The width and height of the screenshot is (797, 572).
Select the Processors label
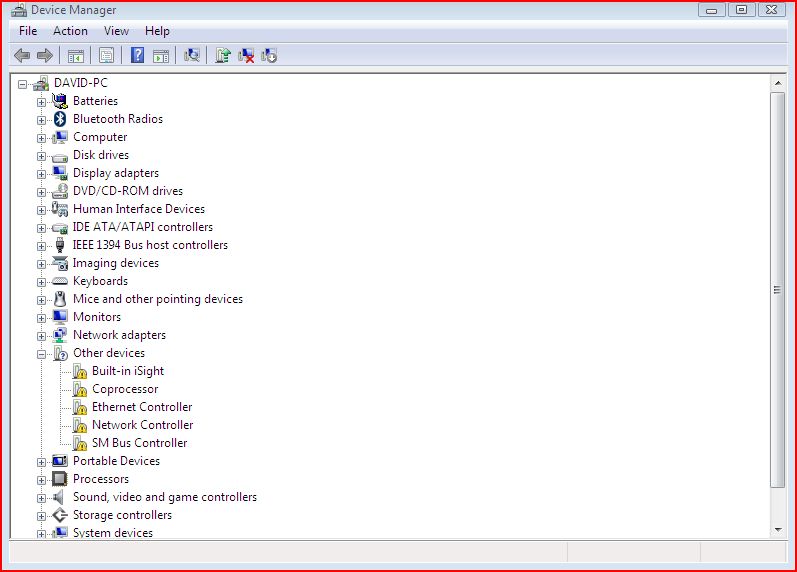(x=101, y=479)
